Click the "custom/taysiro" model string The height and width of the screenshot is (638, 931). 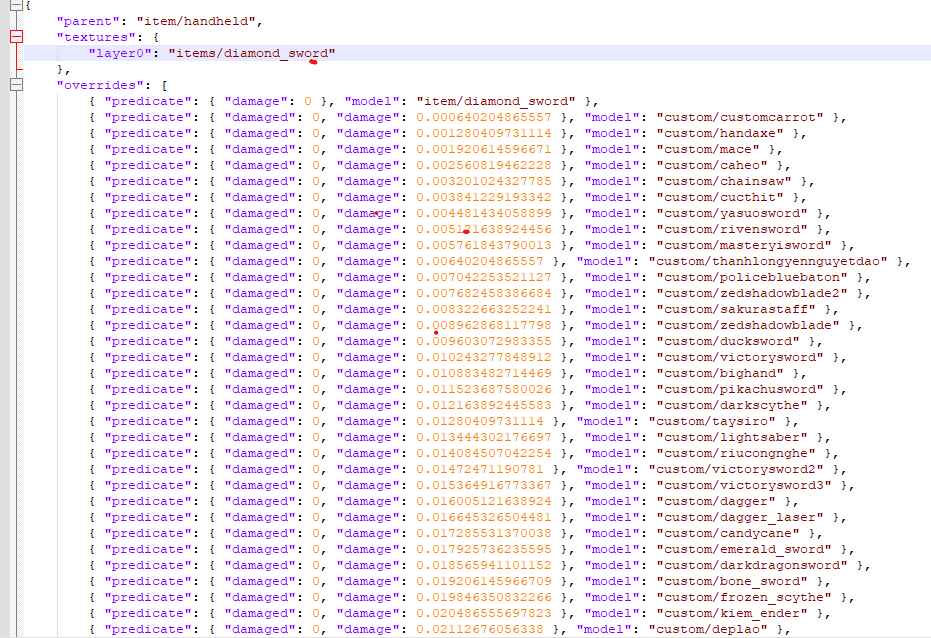click(712, 422)
